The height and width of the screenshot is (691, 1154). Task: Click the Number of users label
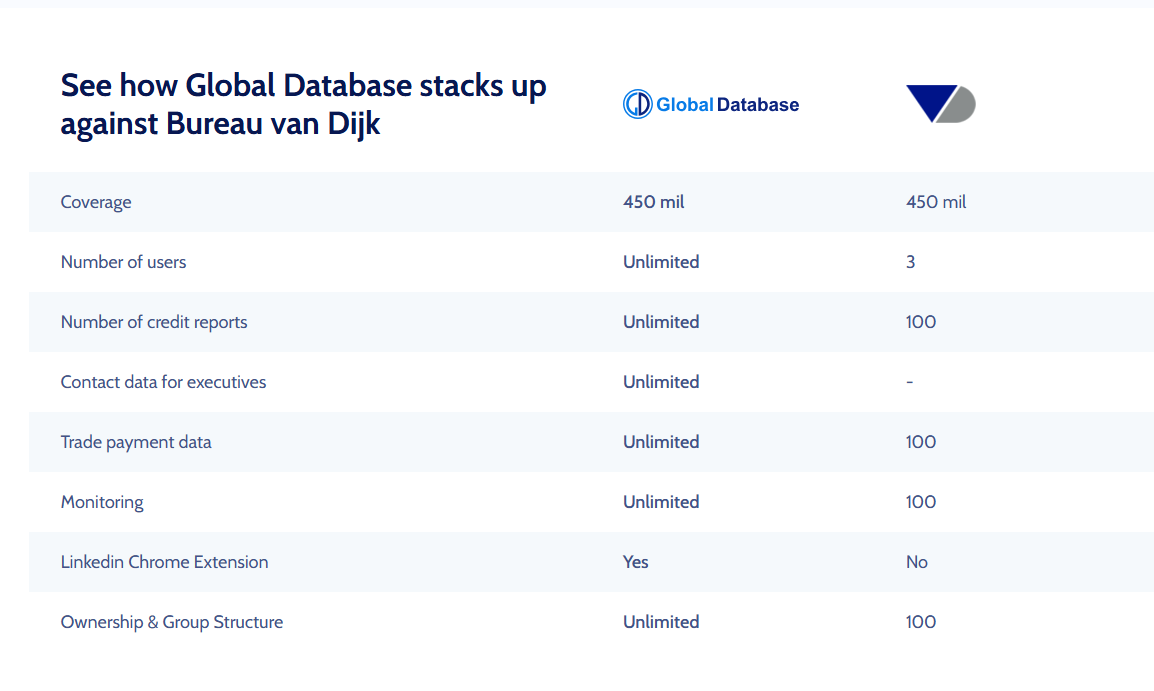coord(123,262)
